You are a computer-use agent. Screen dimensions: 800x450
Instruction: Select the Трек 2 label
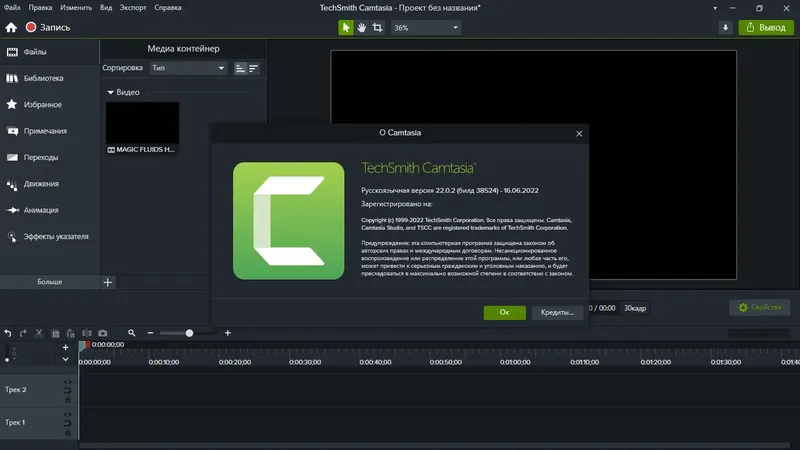coord(16,390)
